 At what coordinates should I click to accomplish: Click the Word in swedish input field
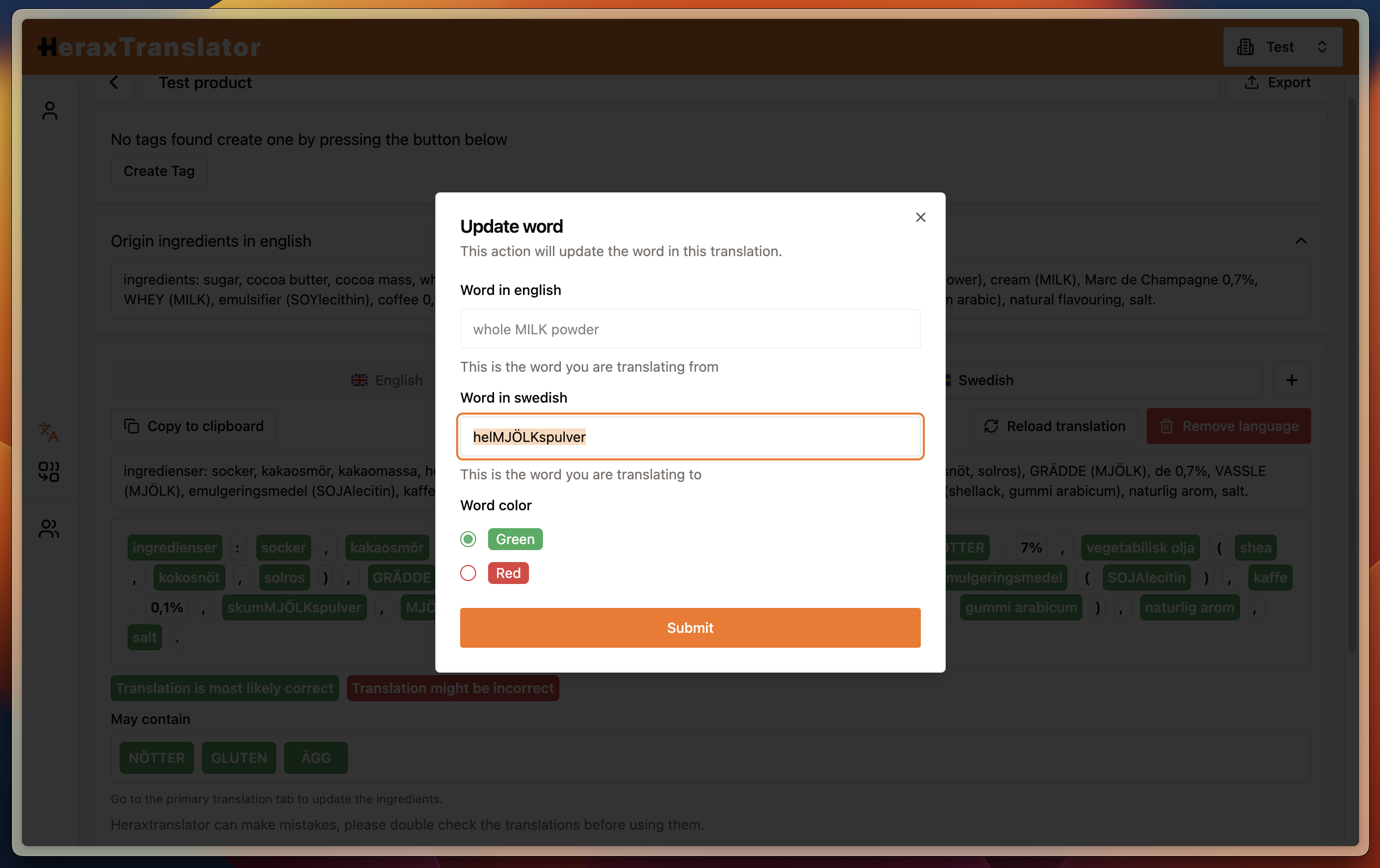pos(690,436)
